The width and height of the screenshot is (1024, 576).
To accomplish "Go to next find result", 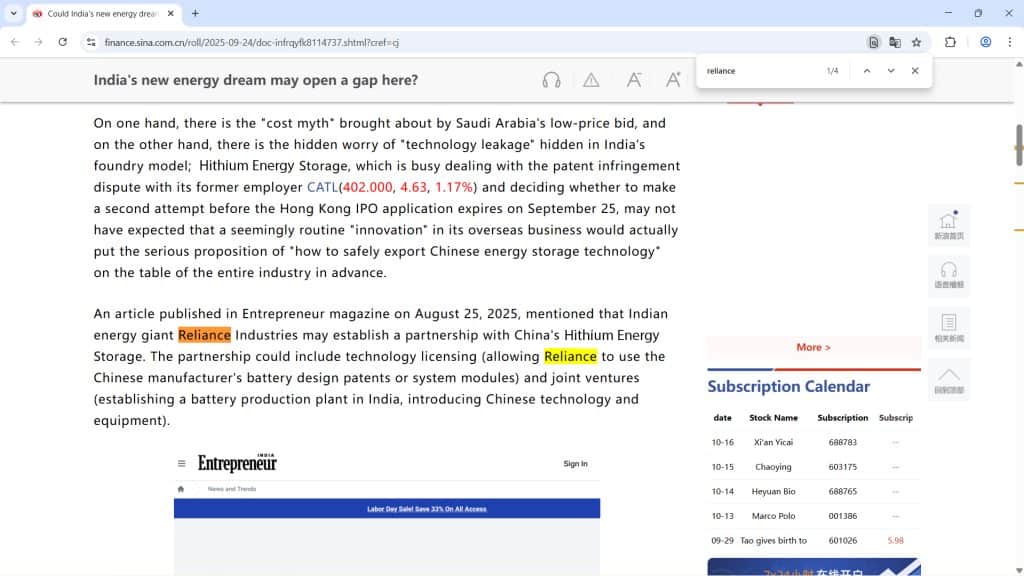I will pyautogui.click(x=891, y=71).
